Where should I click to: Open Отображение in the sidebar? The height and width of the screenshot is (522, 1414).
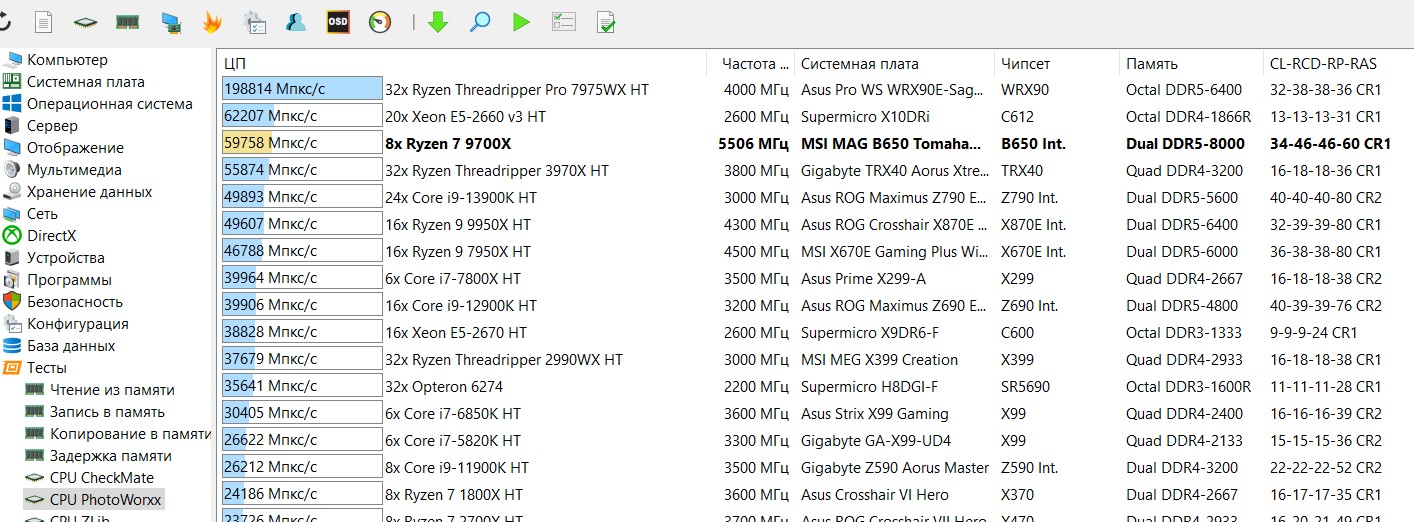click(x=75, y=148)
